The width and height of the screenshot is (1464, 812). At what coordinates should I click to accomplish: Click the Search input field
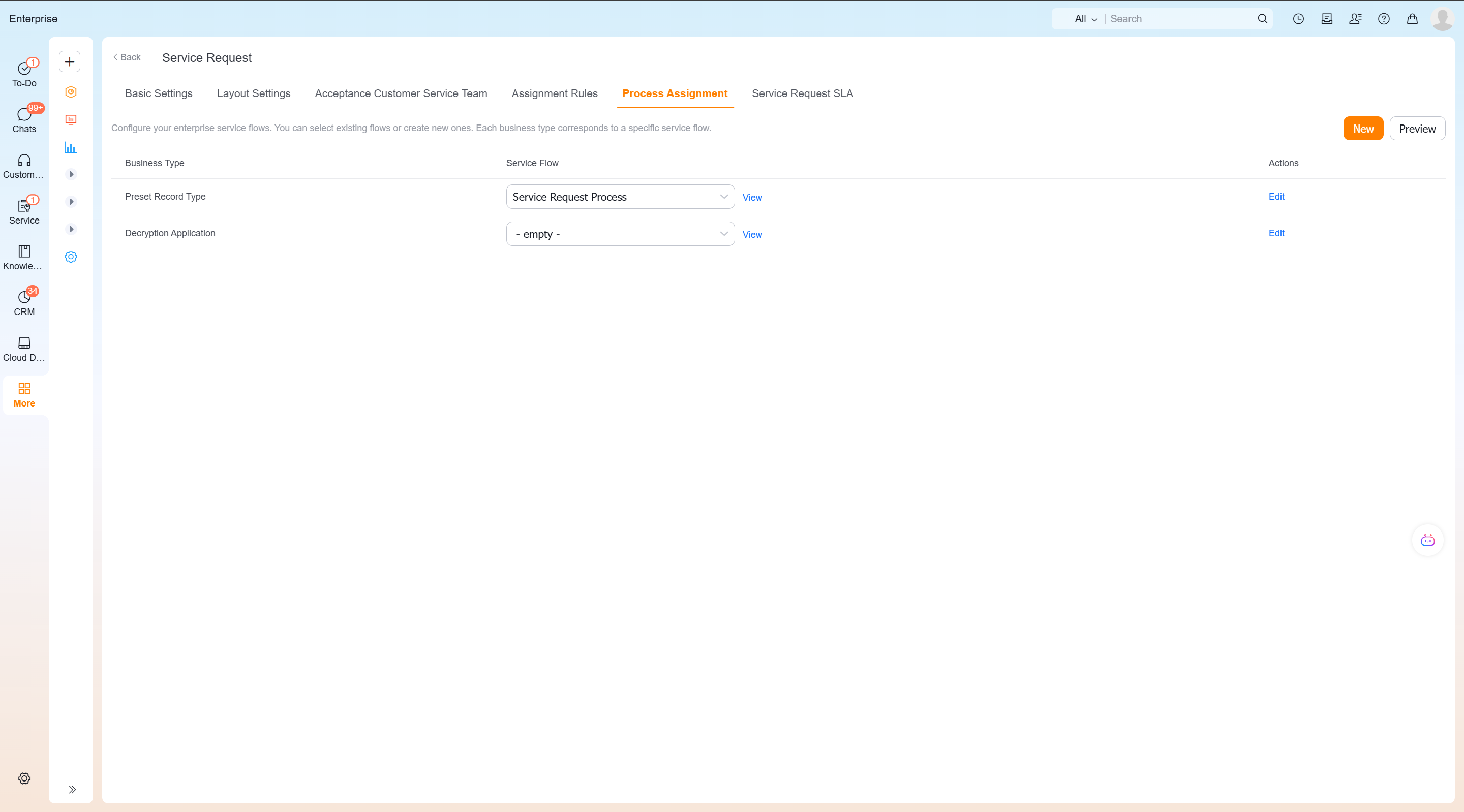click(1181, 19)
